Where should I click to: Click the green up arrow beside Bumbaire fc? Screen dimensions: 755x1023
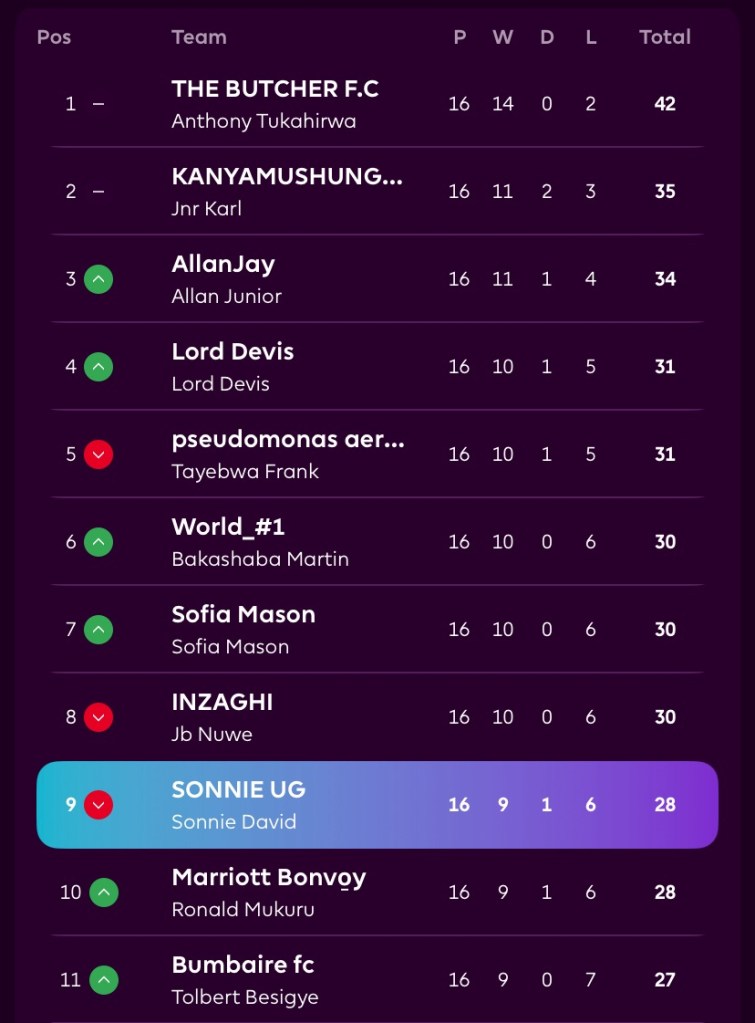point(104,980)
